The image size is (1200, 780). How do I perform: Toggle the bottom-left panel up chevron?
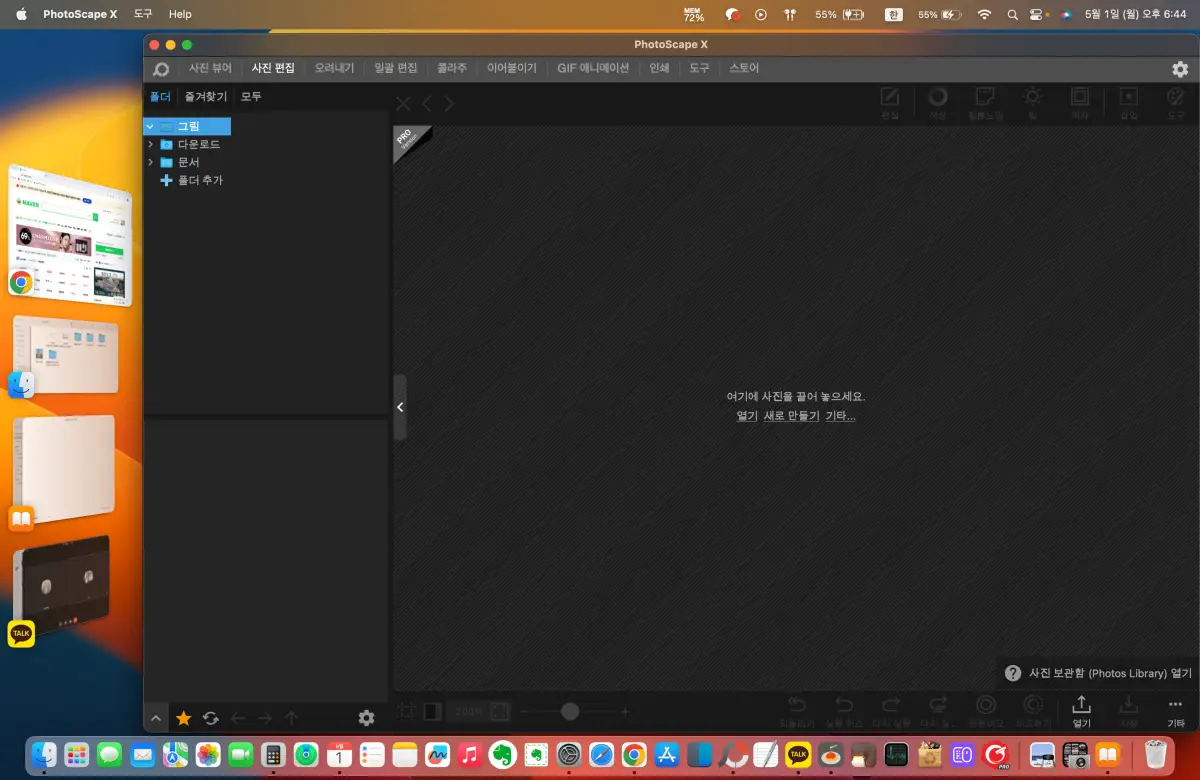[155, 718]
